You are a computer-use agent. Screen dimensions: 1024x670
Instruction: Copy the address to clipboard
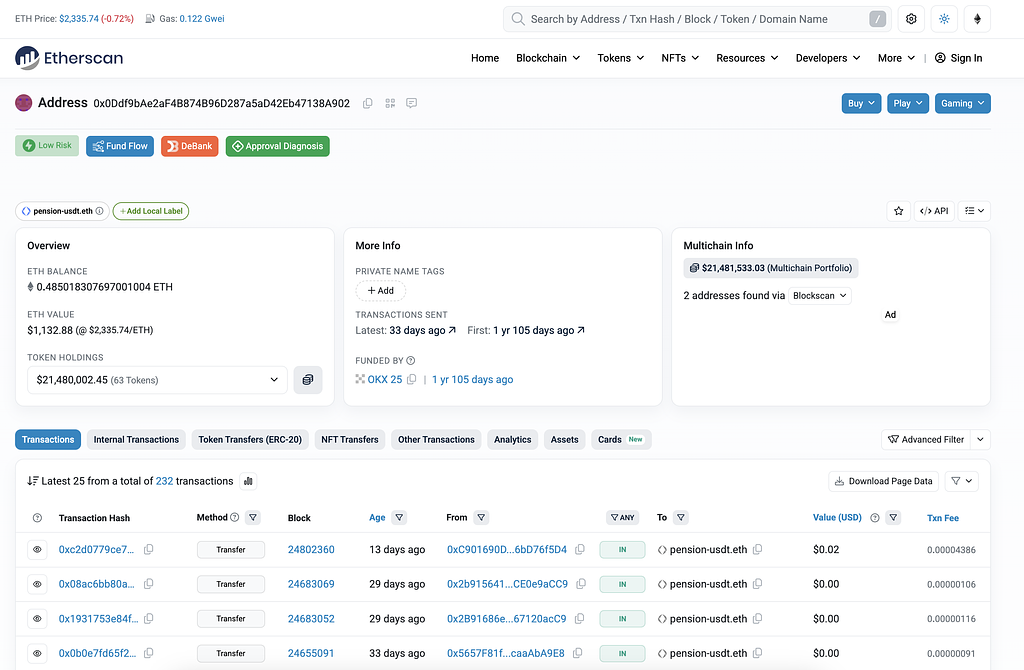click(368, 103)
